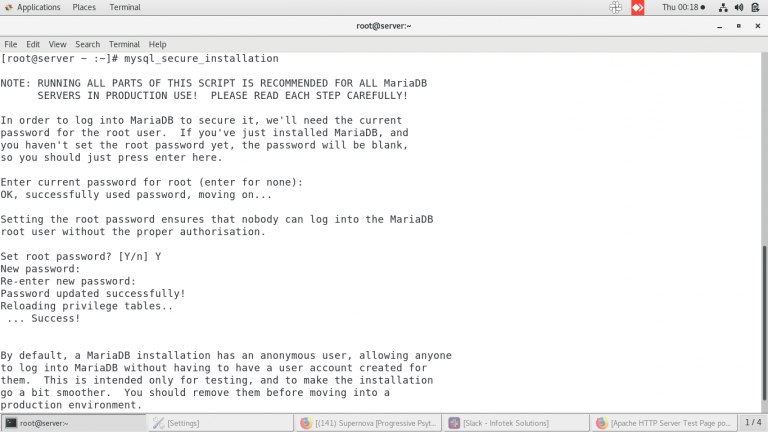768x432 pixels.
Task: Open the View menu
Action: click(57, 44)
